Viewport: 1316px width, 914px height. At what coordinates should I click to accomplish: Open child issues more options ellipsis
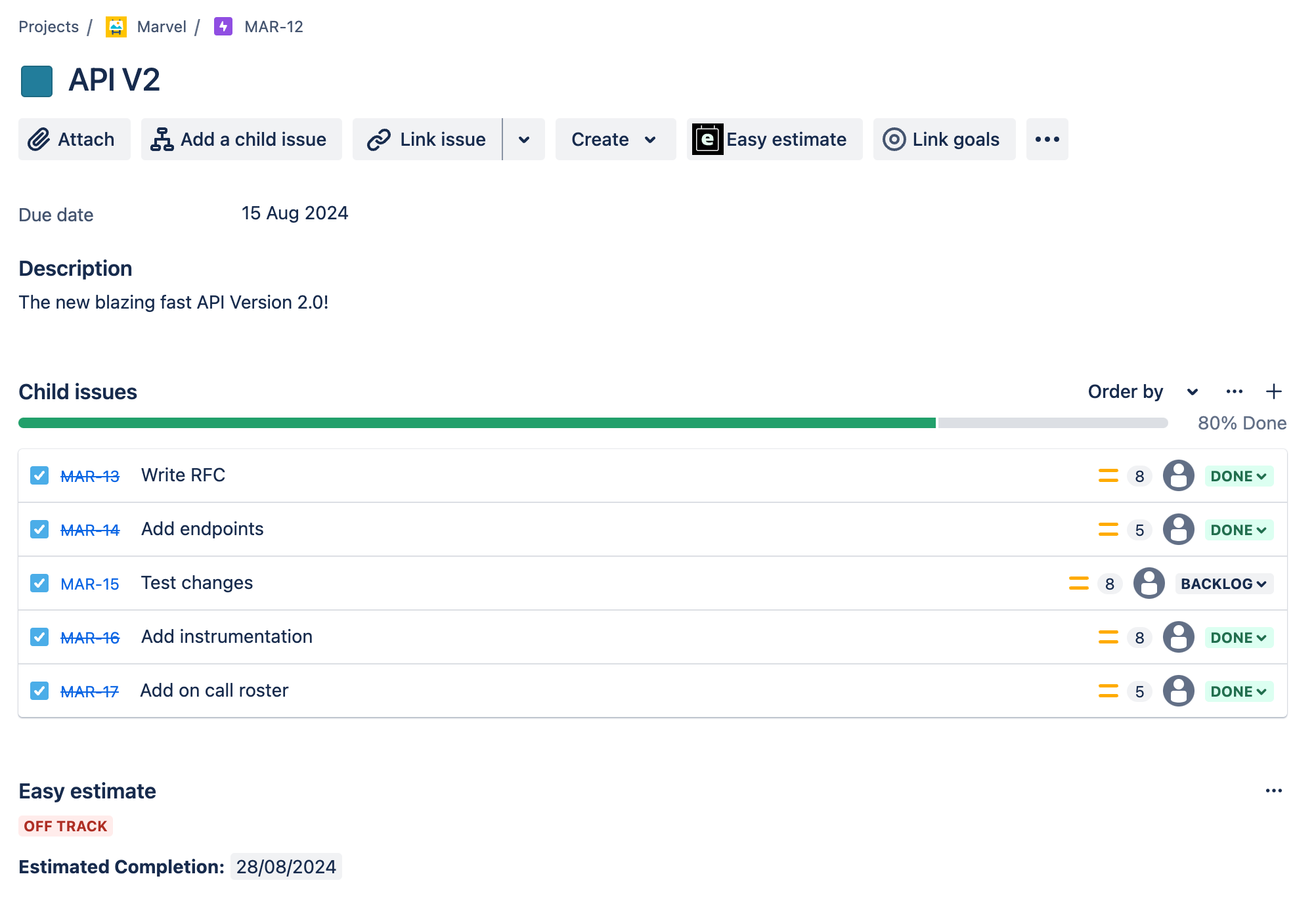[x=1235, y=391]
